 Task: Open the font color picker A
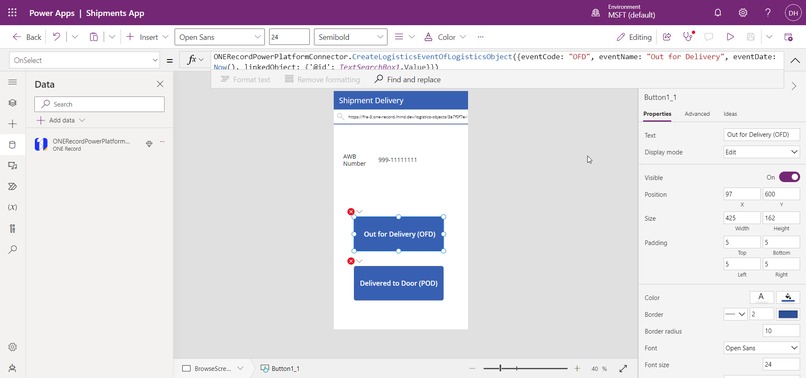click(x=761, y=297)
